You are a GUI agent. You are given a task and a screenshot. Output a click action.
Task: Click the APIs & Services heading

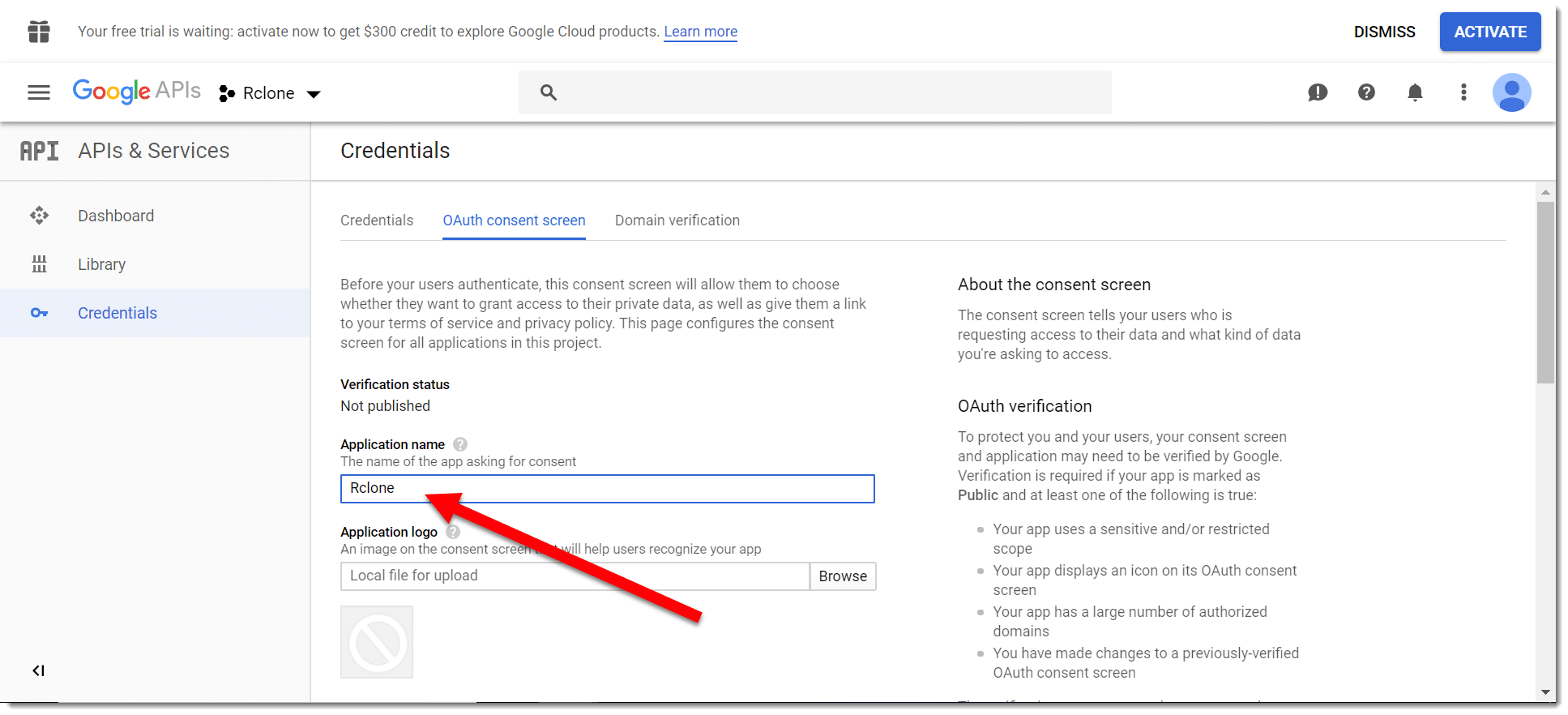pyautogui.click(x=154, y=151)
